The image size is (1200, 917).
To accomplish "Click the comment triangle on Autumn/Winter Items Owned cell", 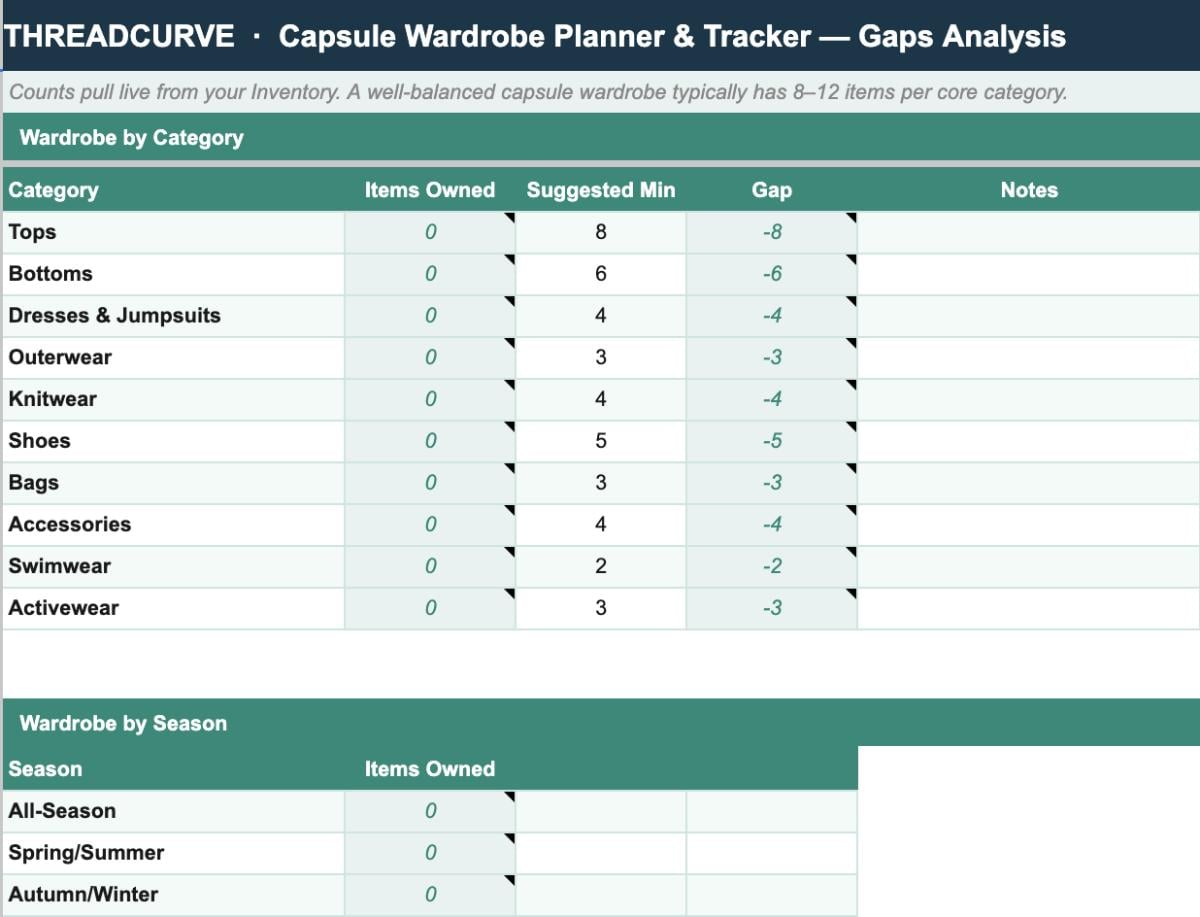I will click(x=509, y=881).
